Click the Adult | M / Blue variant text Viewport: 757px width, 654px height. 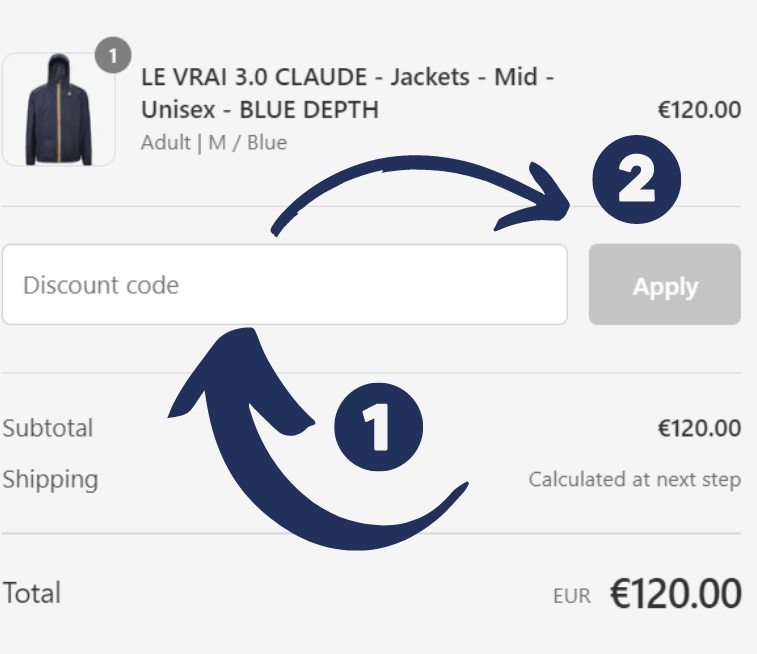point(214,143)
